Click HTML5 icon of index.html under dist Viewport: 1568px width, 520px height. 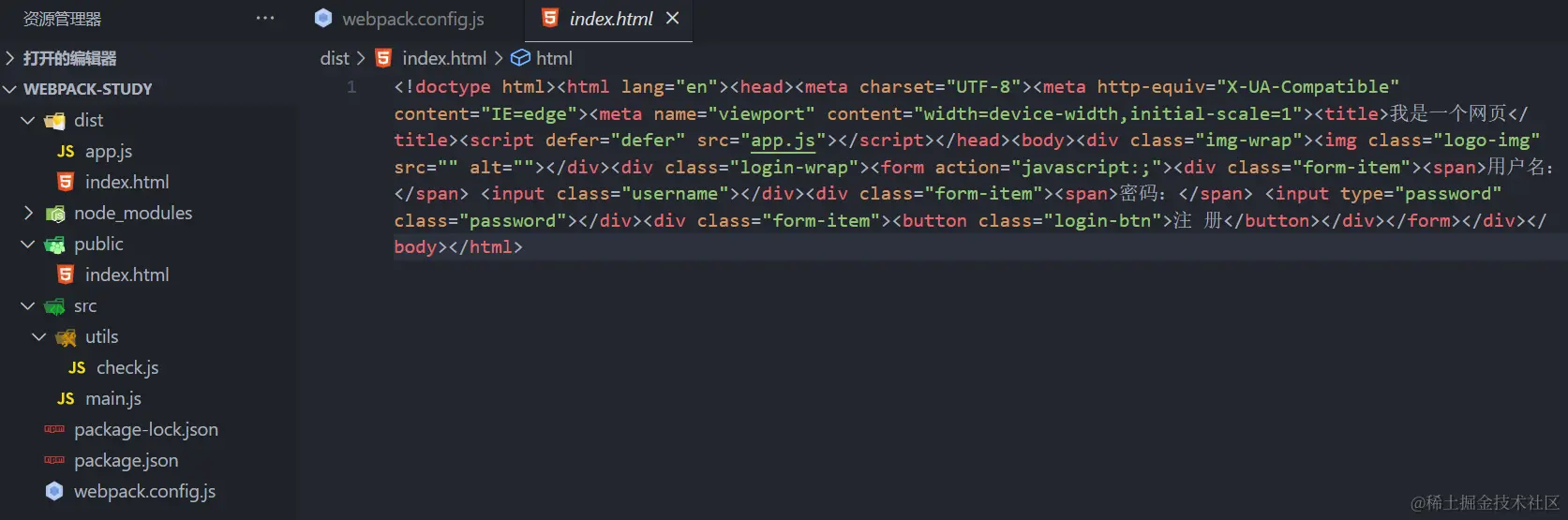click(x=66, y=182)
